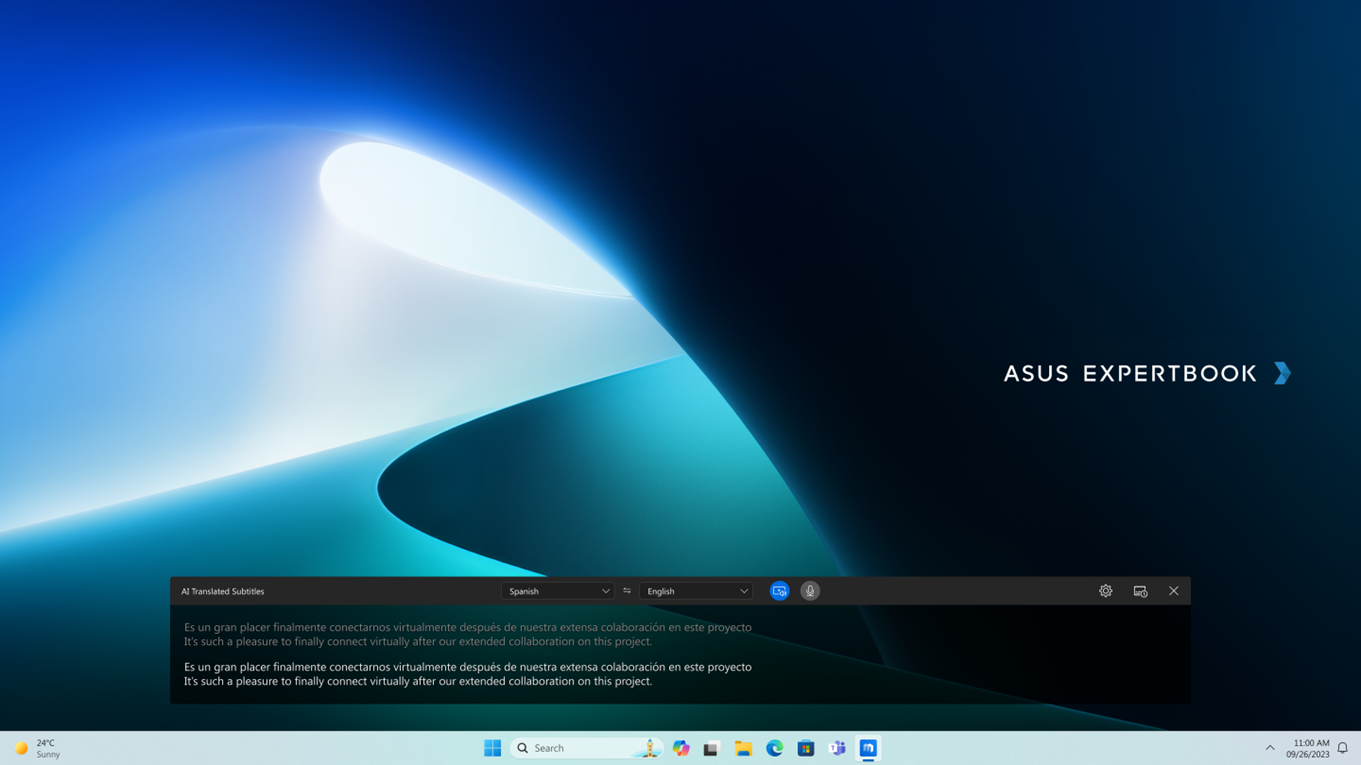
Task: Open AI Translated Subtitles settings gear
Action: (x=1105, y=591)
